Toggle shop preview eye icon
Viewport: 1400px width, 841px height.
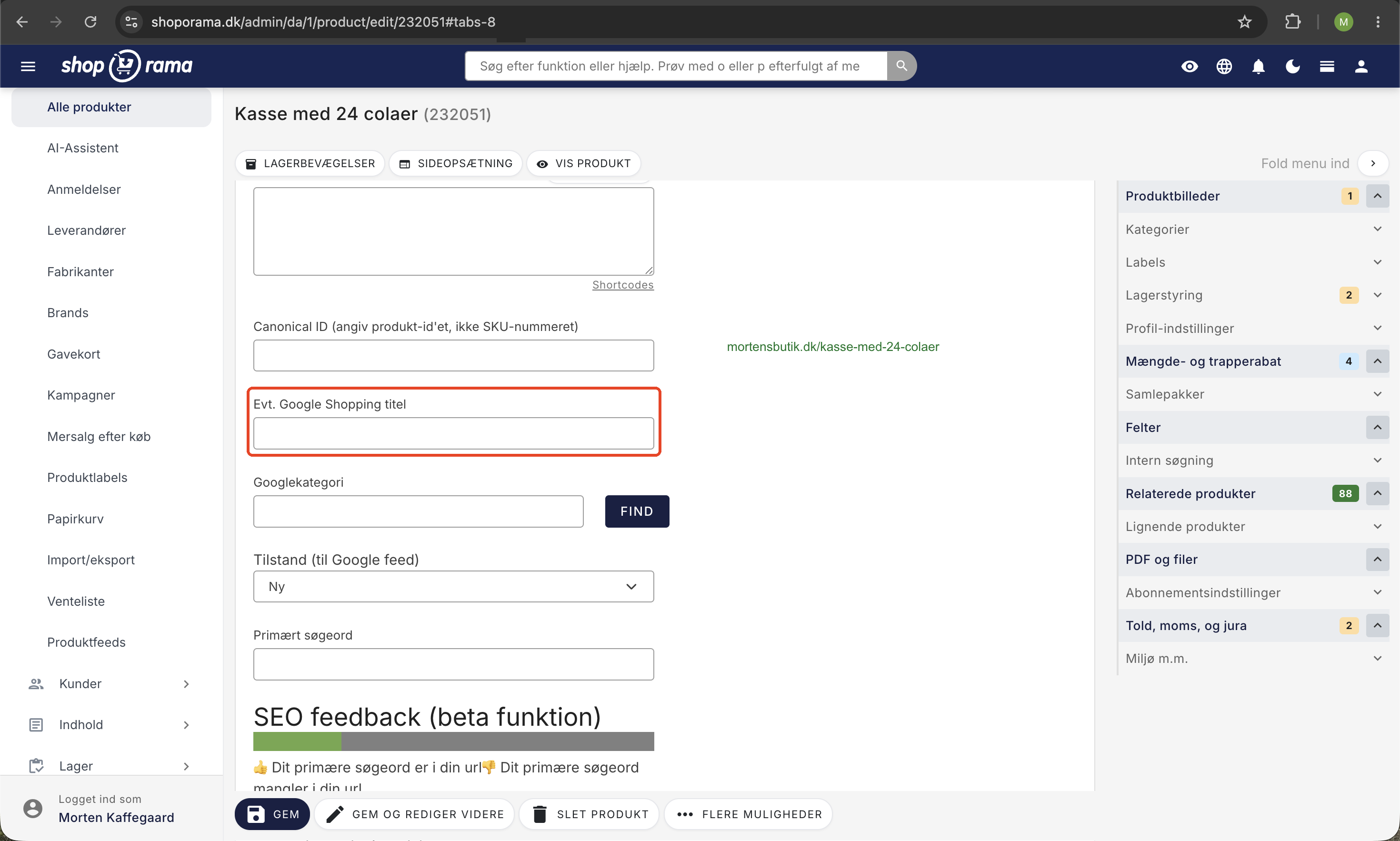pyautogui.click(x=1189, y=66)
